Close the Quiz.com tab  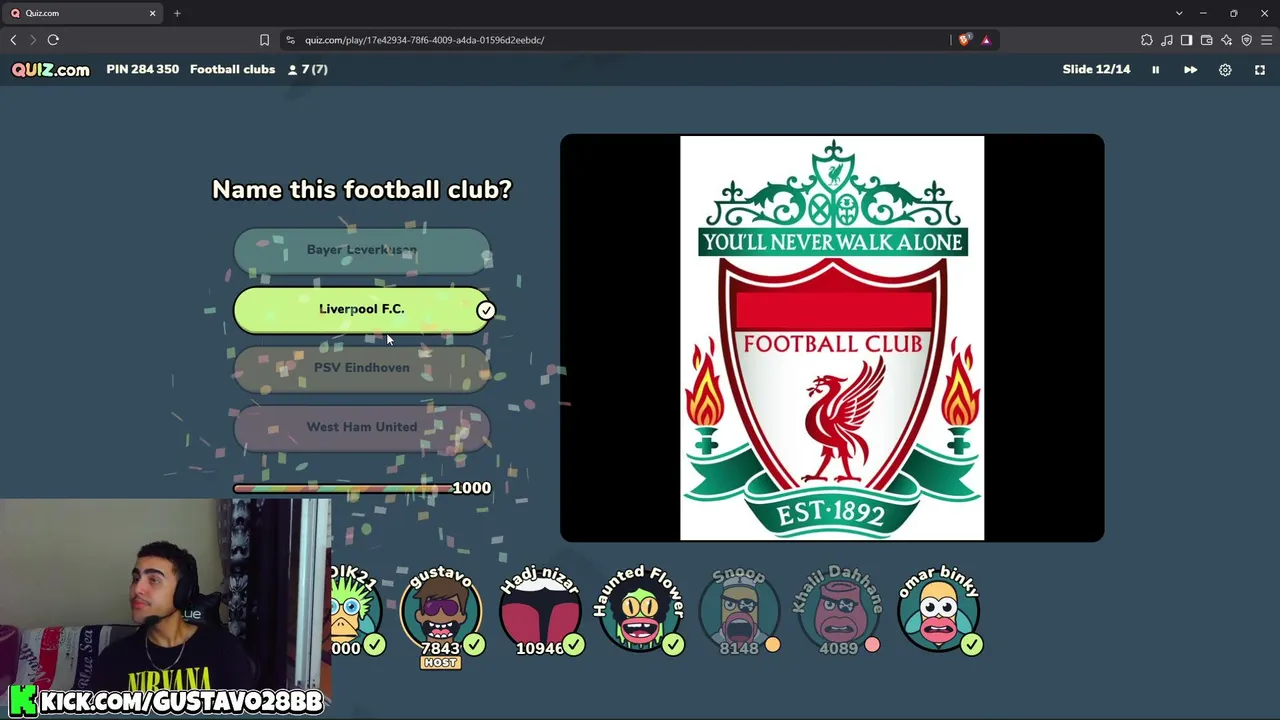(x=152, y=13)
